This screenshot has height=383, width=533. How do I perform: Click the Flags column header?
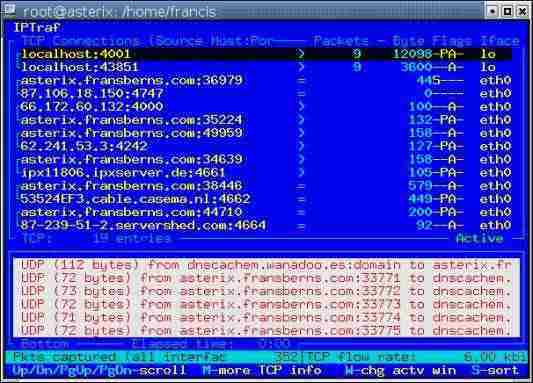click(x=452, y=41)
